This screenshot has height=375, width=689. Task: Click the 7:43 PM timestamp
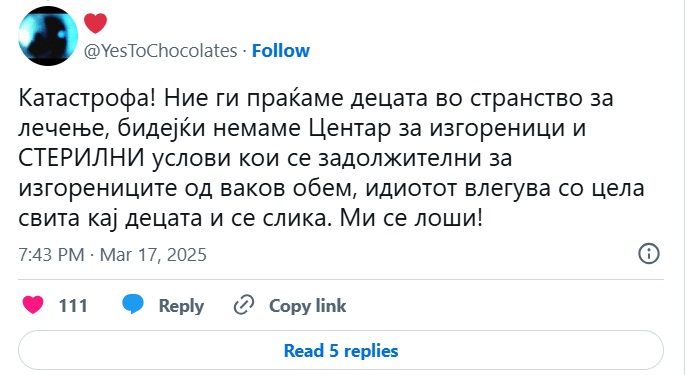tap(51, 255)
